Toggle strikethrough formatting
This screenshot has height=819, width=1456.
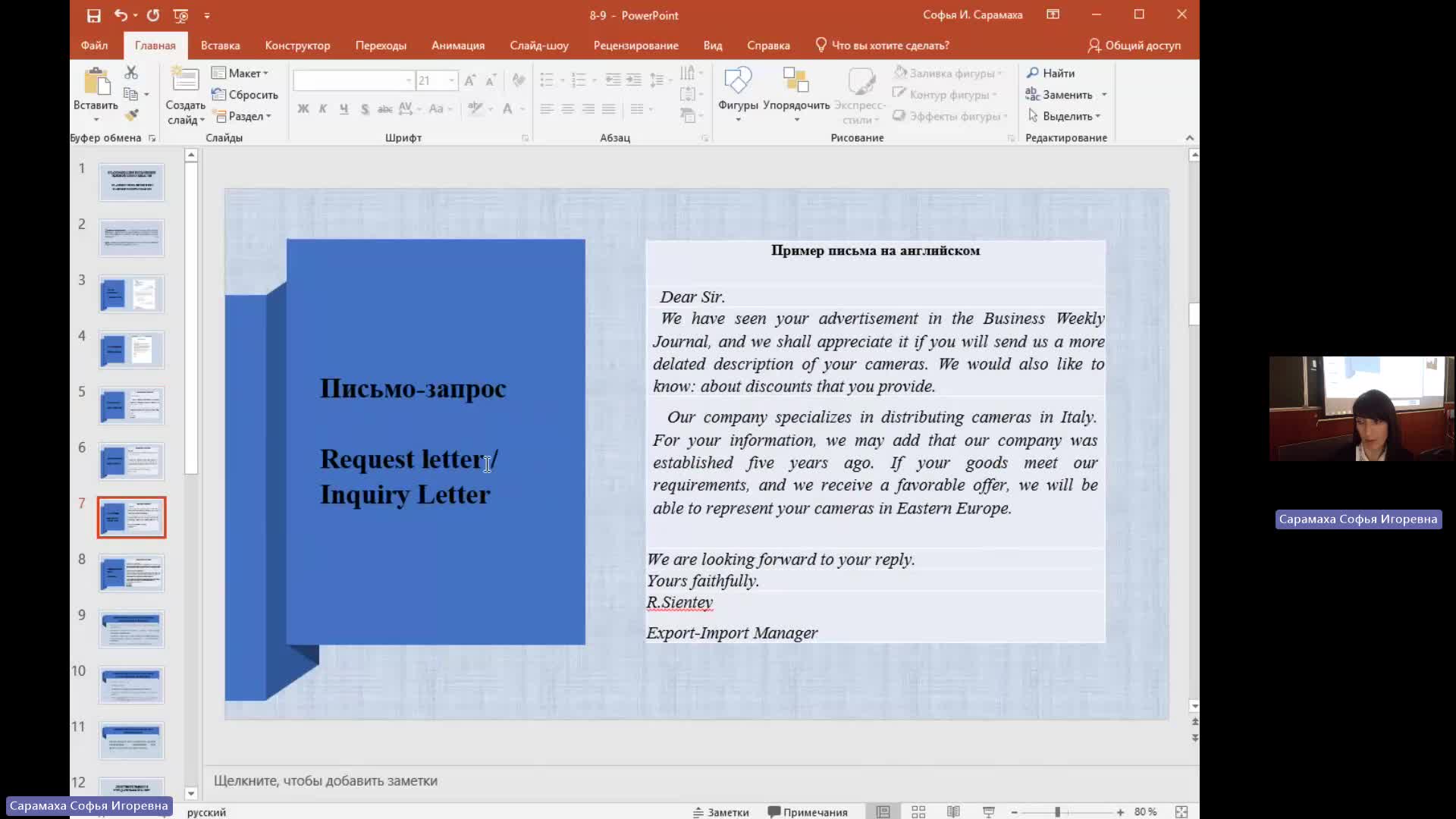[x=385, y=109]
